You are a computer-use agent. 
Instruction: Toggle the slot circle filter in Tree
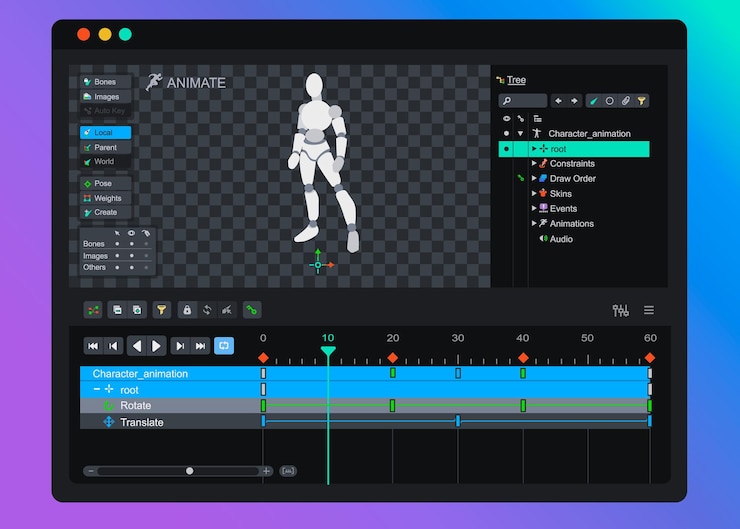click(x=609, y=101)
